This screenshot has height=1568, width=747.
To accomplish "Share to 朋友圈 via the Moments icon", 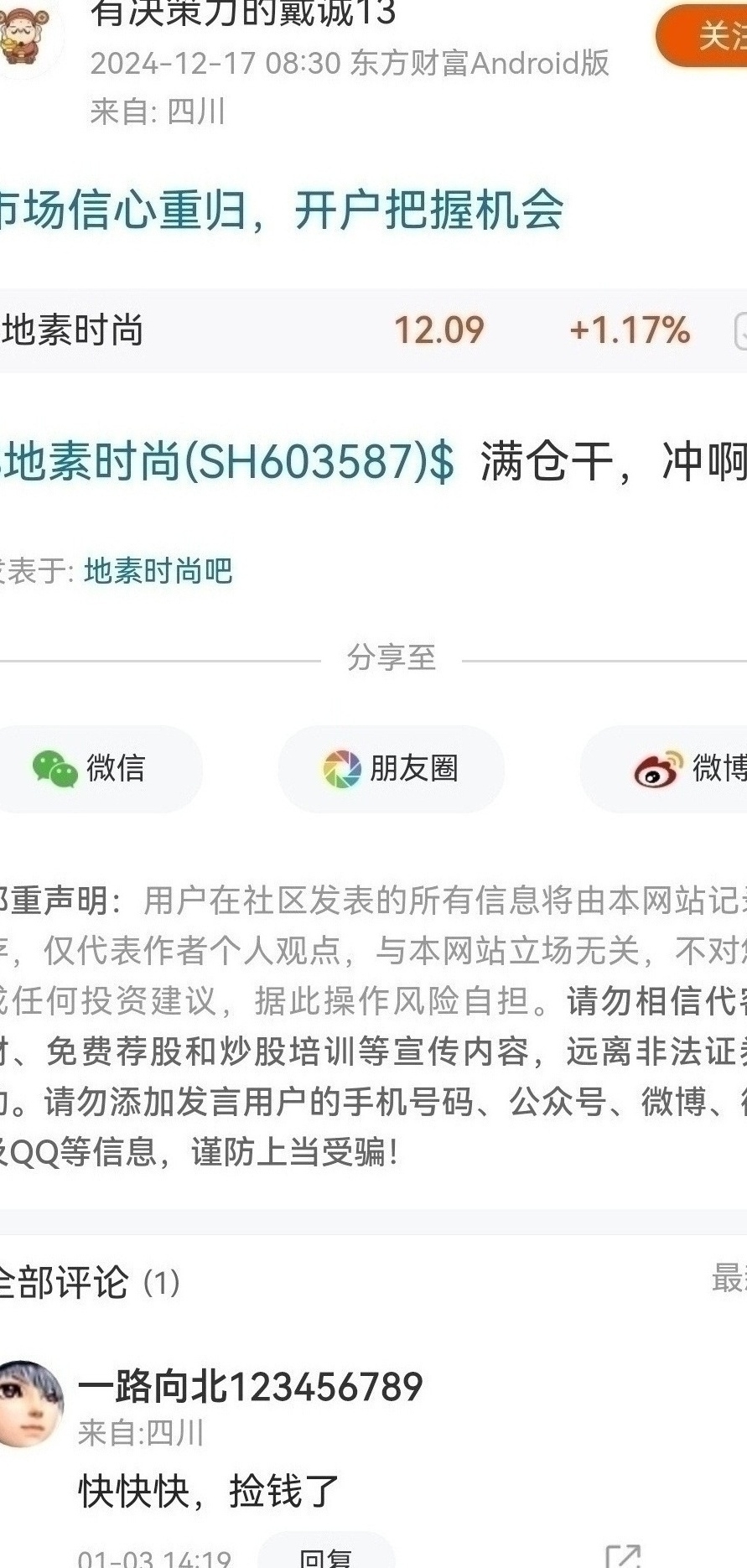I will (342, 769).
